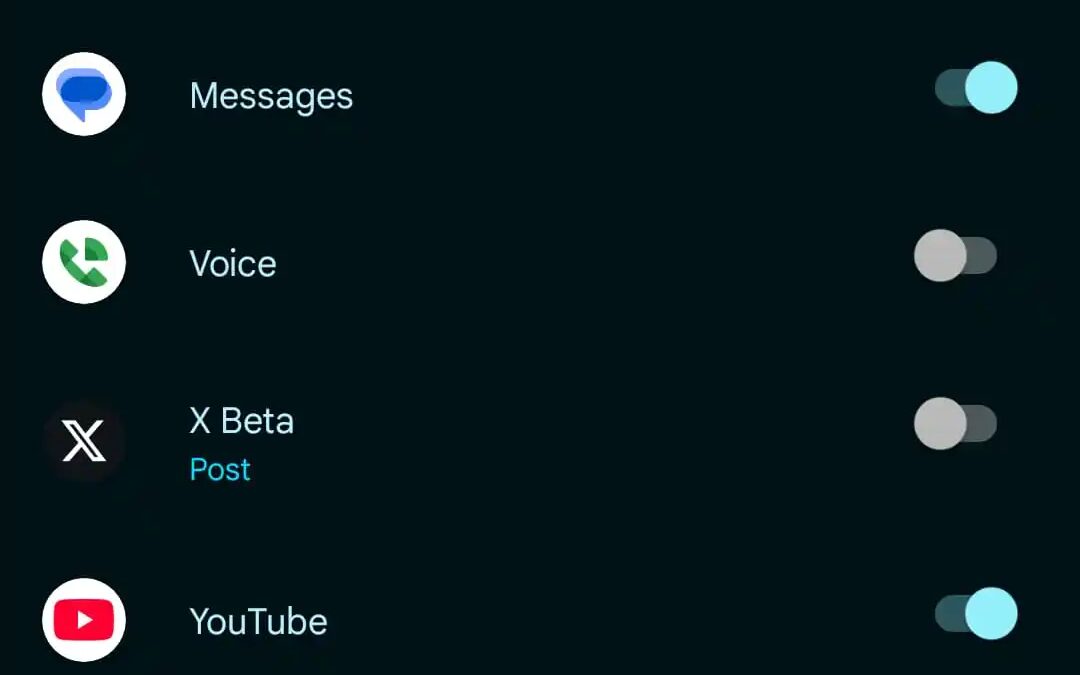Click the dark track of Voice switch
The height and width of the screenshot is (675, 1080).
point(982,256)
